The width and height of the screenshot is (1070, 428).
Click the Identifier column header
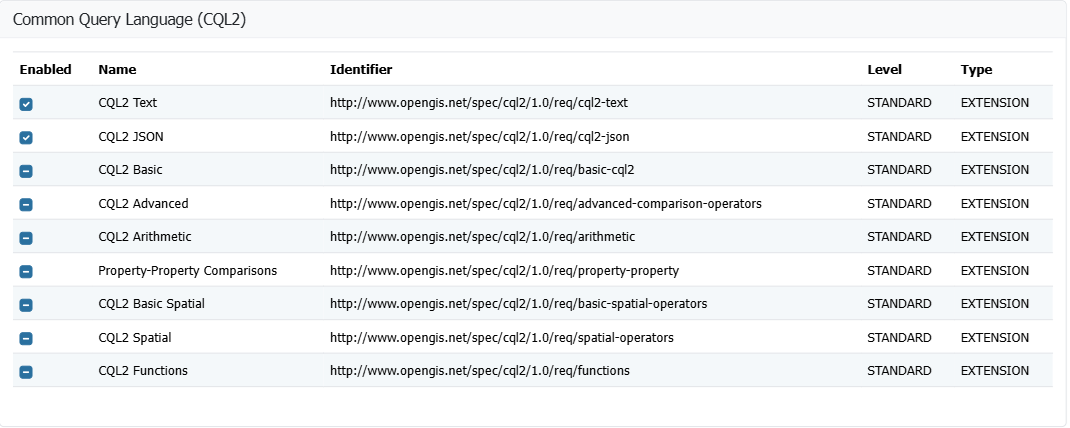coord(361,70)
